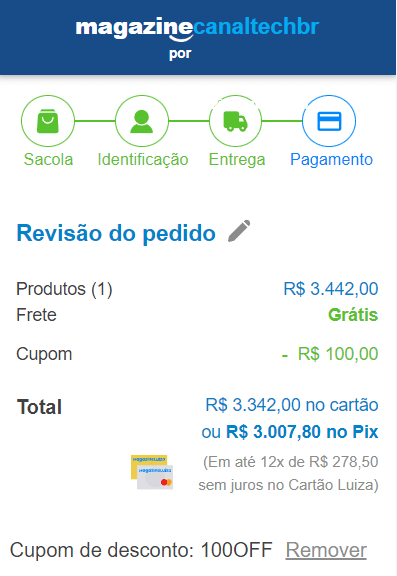Image resolution: width=397 pixels, height=576 pixels.
Task: Go to the Sacola step label
Action: (48, 159)
